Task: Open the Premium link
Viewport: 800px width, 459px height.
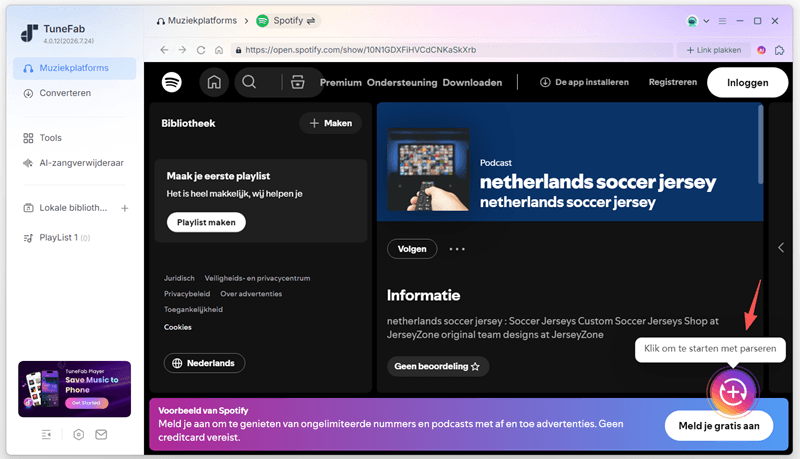Action: pos(341,83)
